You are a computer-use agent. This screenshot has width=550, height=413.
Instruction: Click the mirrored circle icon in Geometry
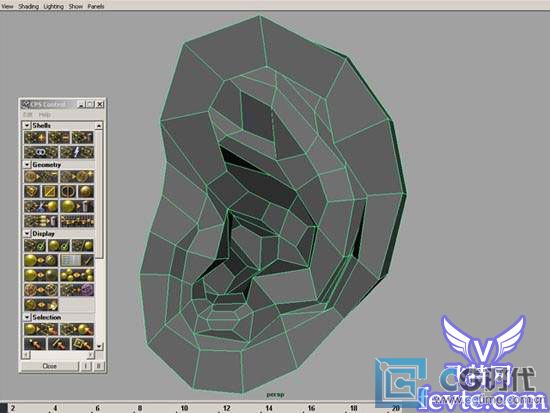coord(68,192)
